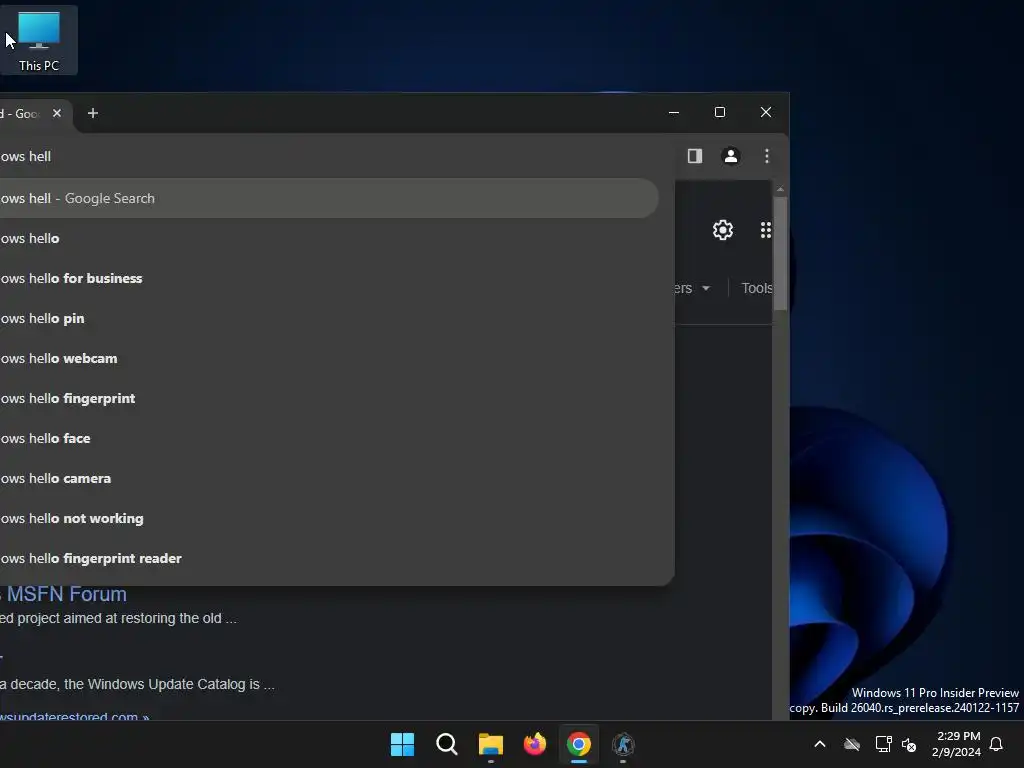Open network status tray icon
This screenshot has height=768, width=1024.
pyautogui.click(x=883, y=744)
